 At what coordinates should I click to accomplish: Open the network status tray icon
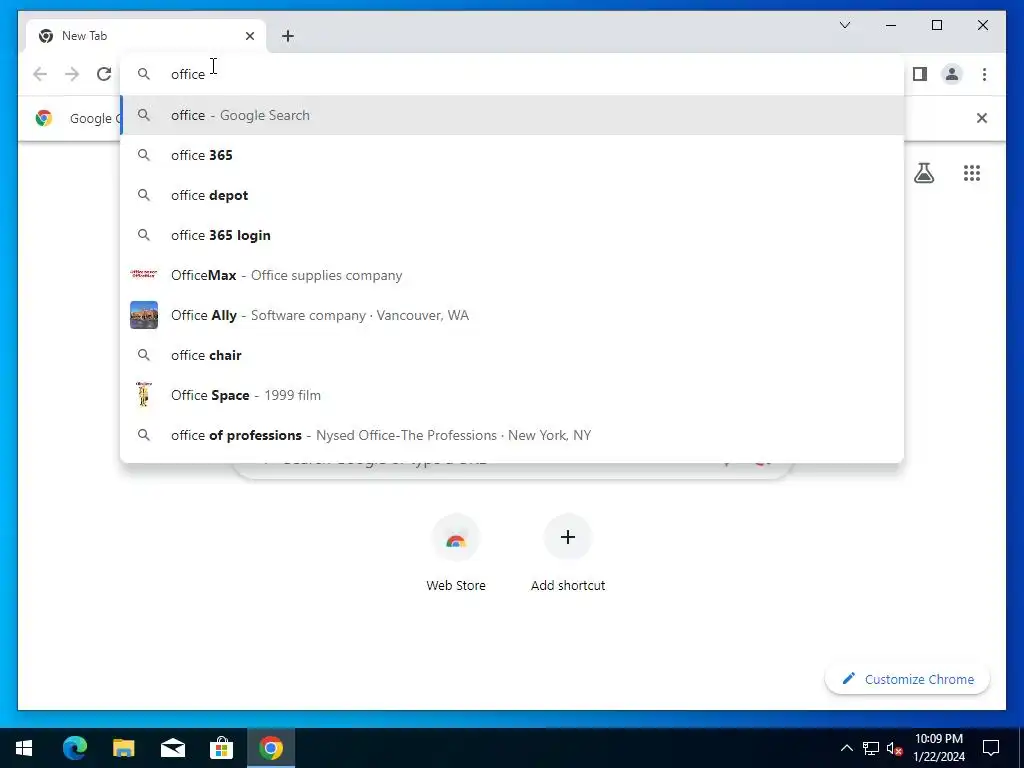click(871, 748)
